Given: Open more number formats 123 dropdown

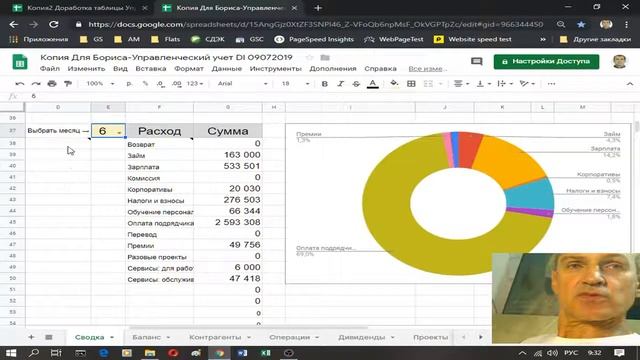Looking at the screenshot, I should point(195,84).
